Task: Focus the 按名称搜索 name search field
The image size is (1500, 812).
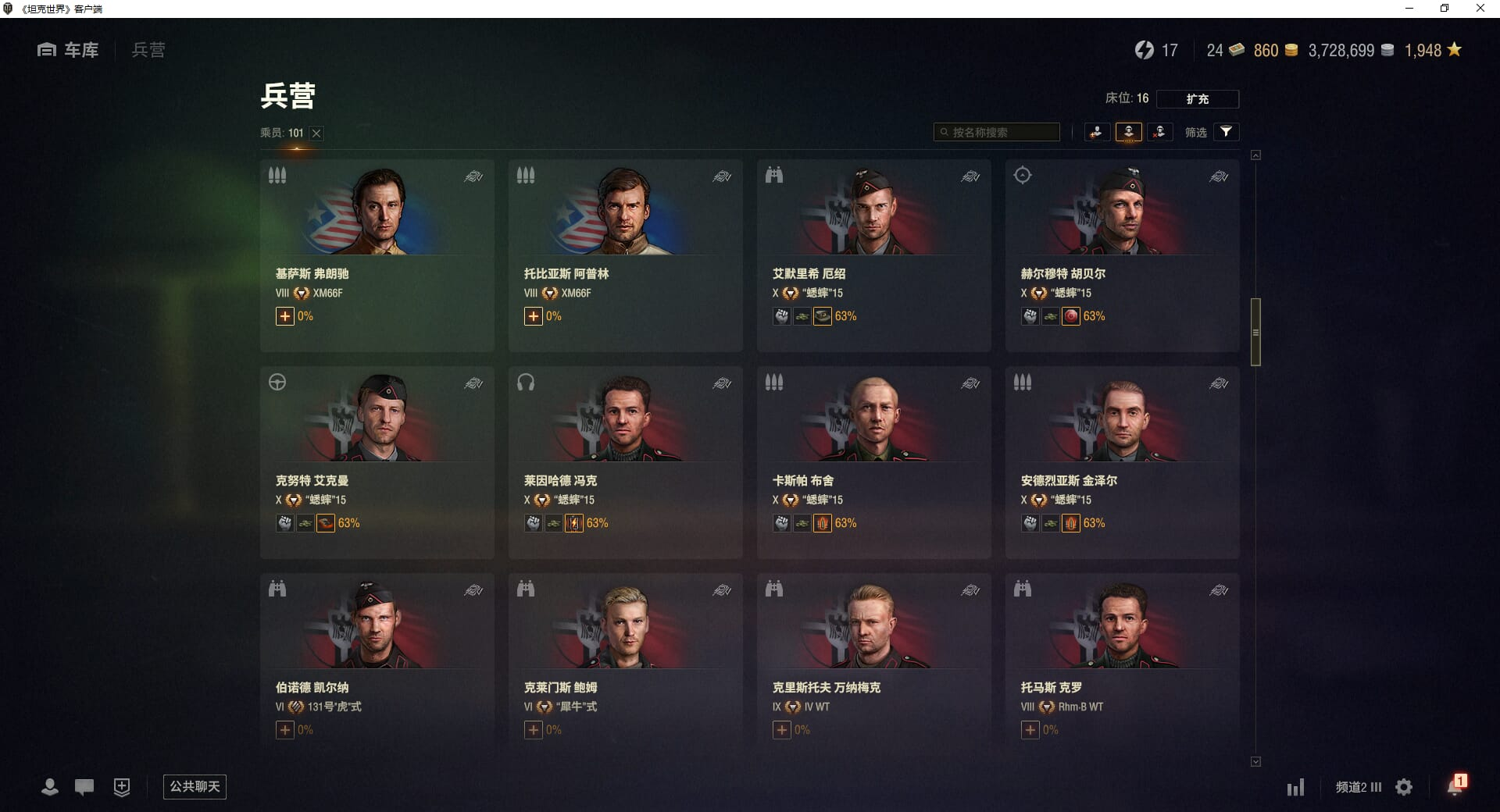Action: (x=997, y=132)
